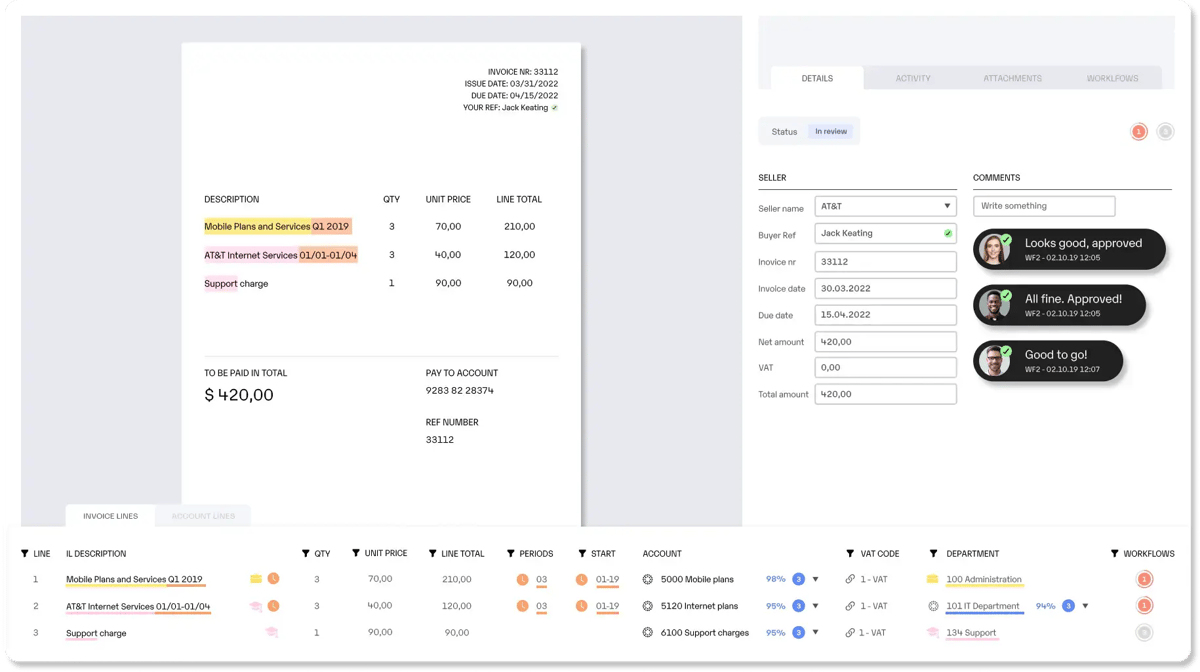Click the clock icon next to Mobile Plans description

click(x=273, y=579)
